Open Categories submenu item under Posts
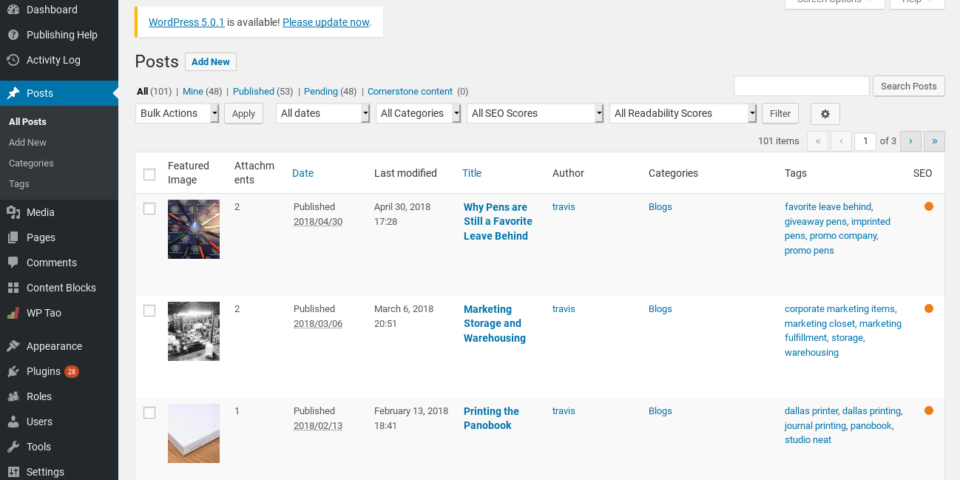This screenshot has height=480, width=960. 31,163
